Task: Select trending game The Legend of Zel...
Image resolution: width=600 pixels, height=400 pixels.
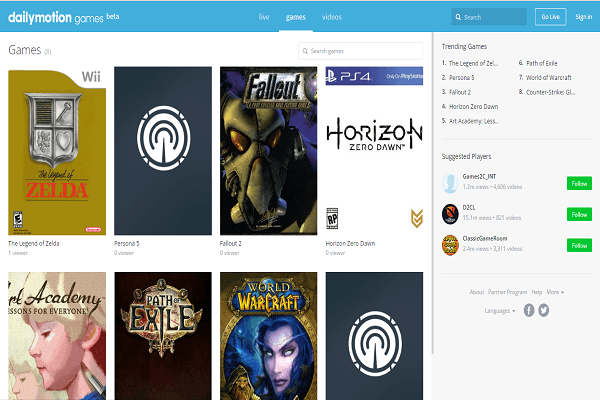Action: tap(473, 63)
